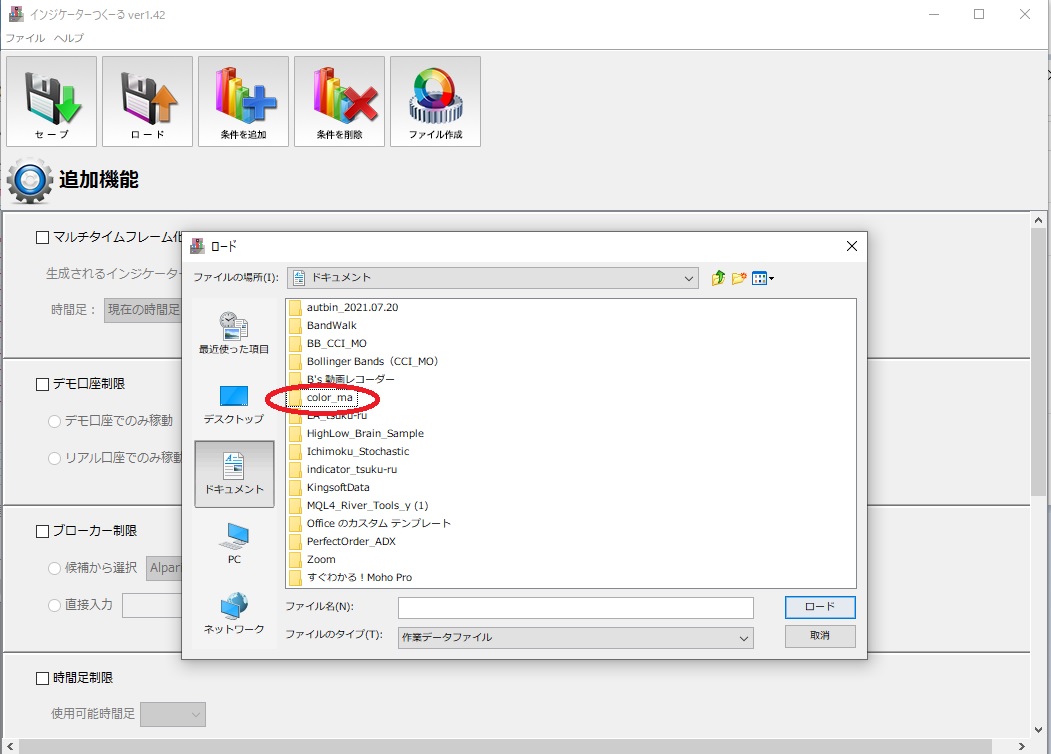Toggle the 時間足制限 checkbox

[42, 678]
